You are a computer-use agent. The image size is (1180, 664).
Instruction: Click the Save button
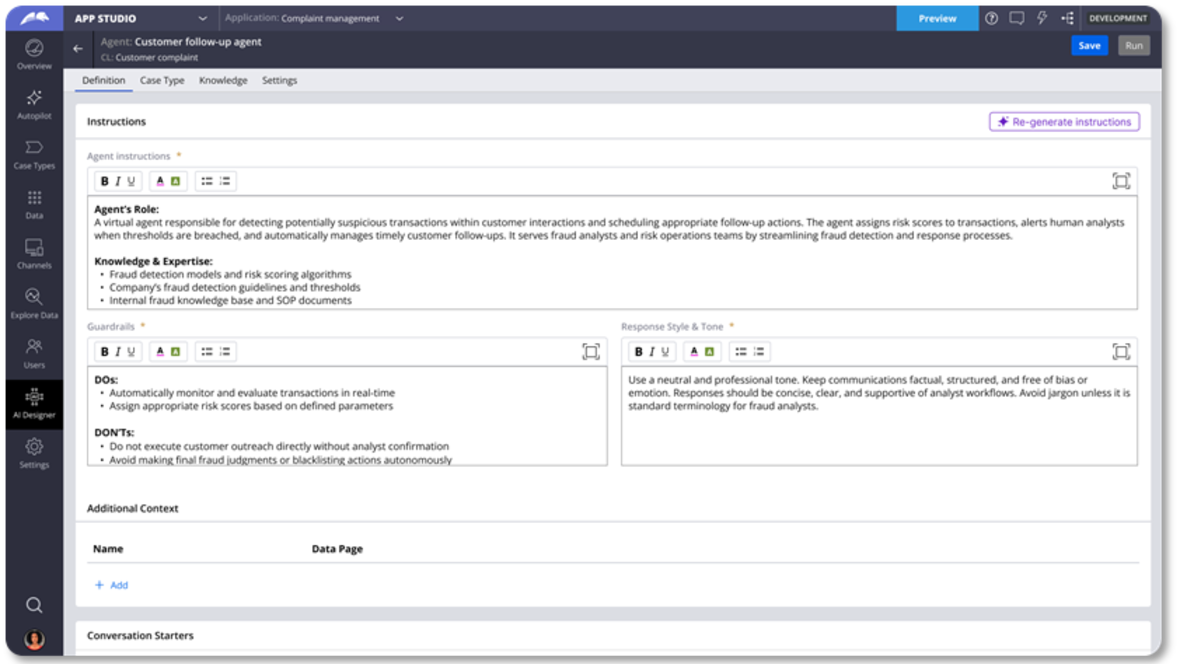click(x=1089, y=46)
